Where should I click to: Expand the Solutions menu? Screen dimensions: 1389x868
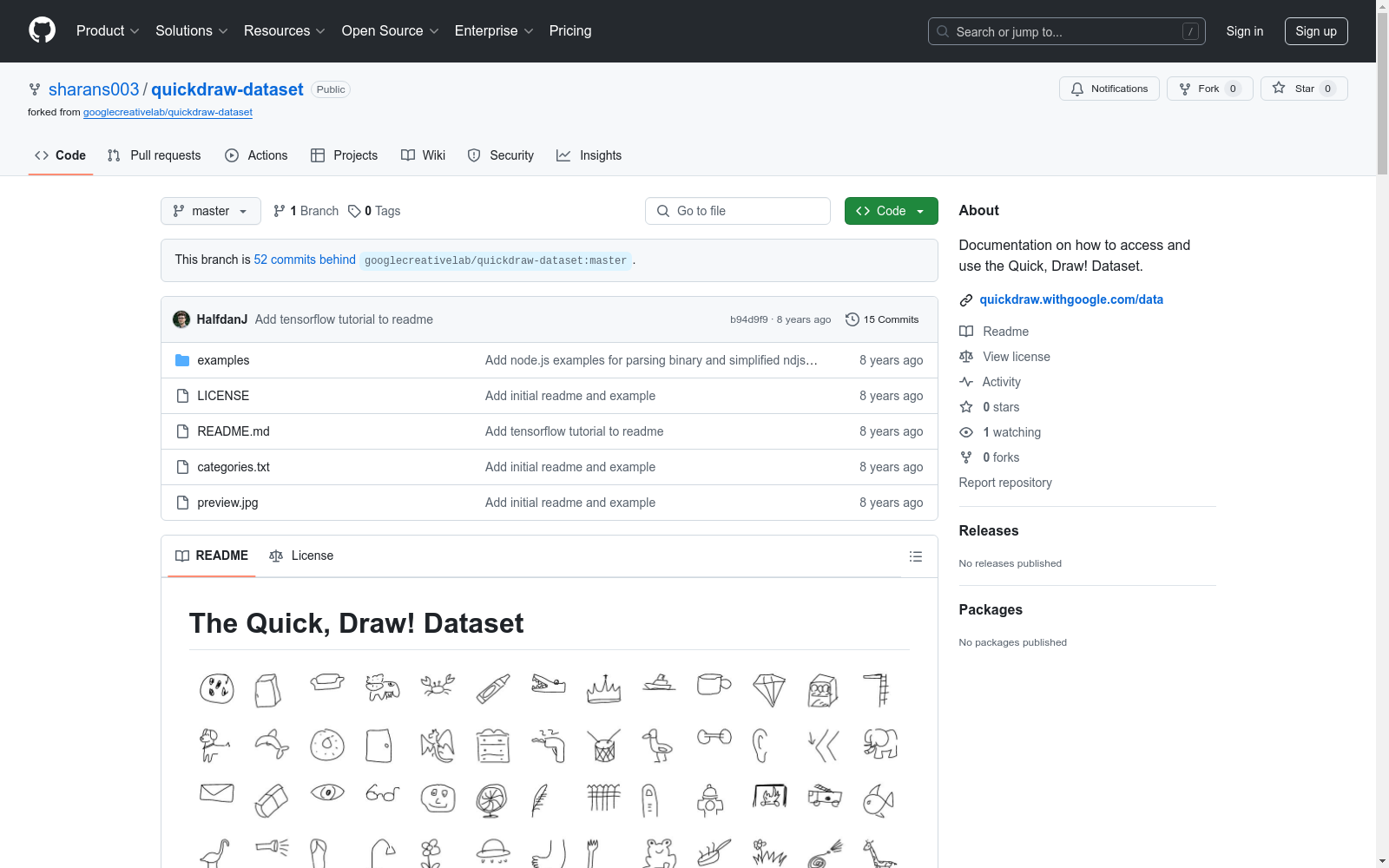[192, 31]
